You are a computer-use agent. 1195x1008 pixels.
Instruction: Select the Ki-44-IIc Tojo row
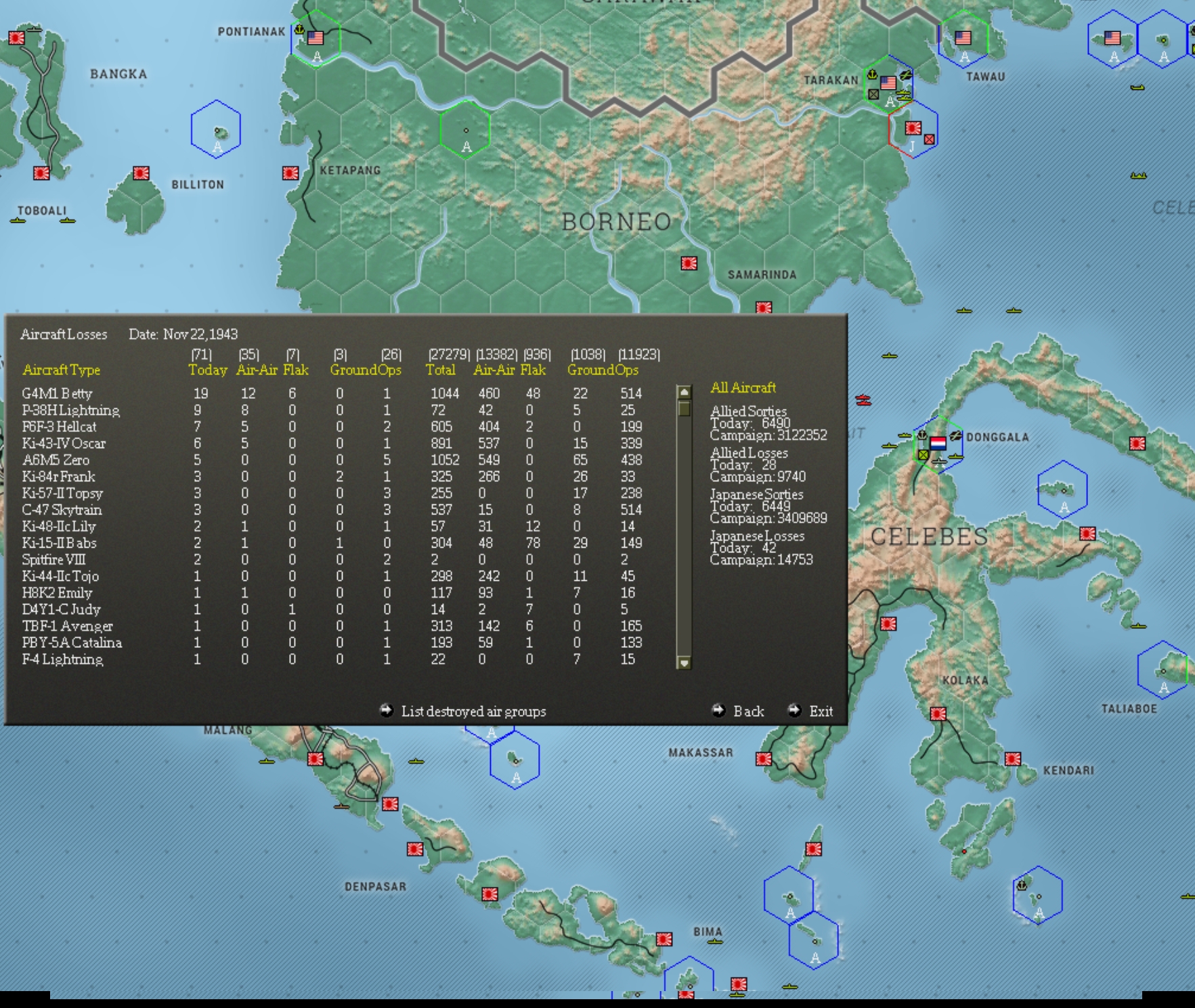332,576
